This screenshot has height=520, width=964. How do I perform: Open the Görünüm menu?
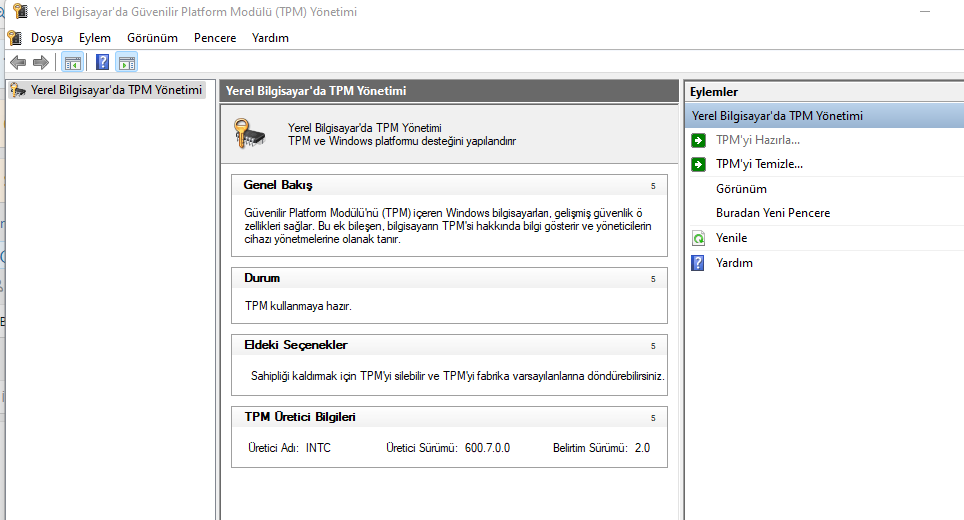pos(152,37)
